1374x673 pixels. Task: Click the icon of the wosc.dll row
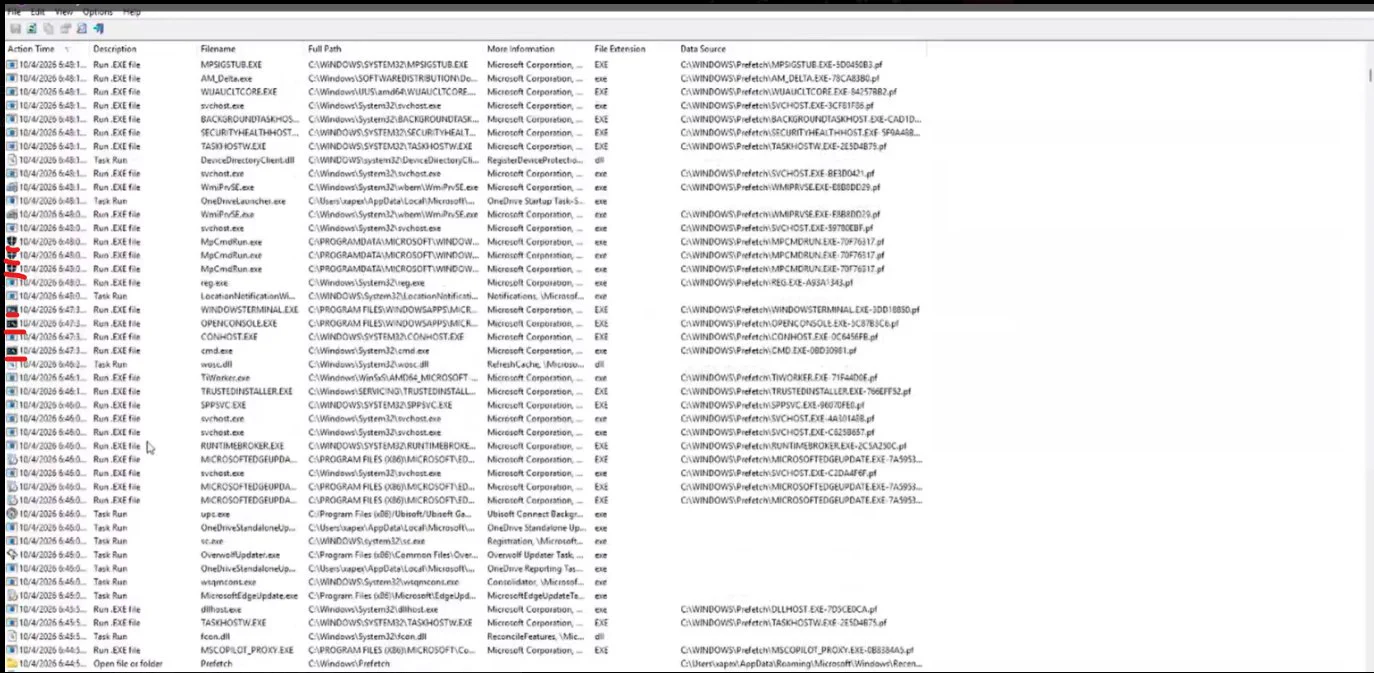coord(11,364)
